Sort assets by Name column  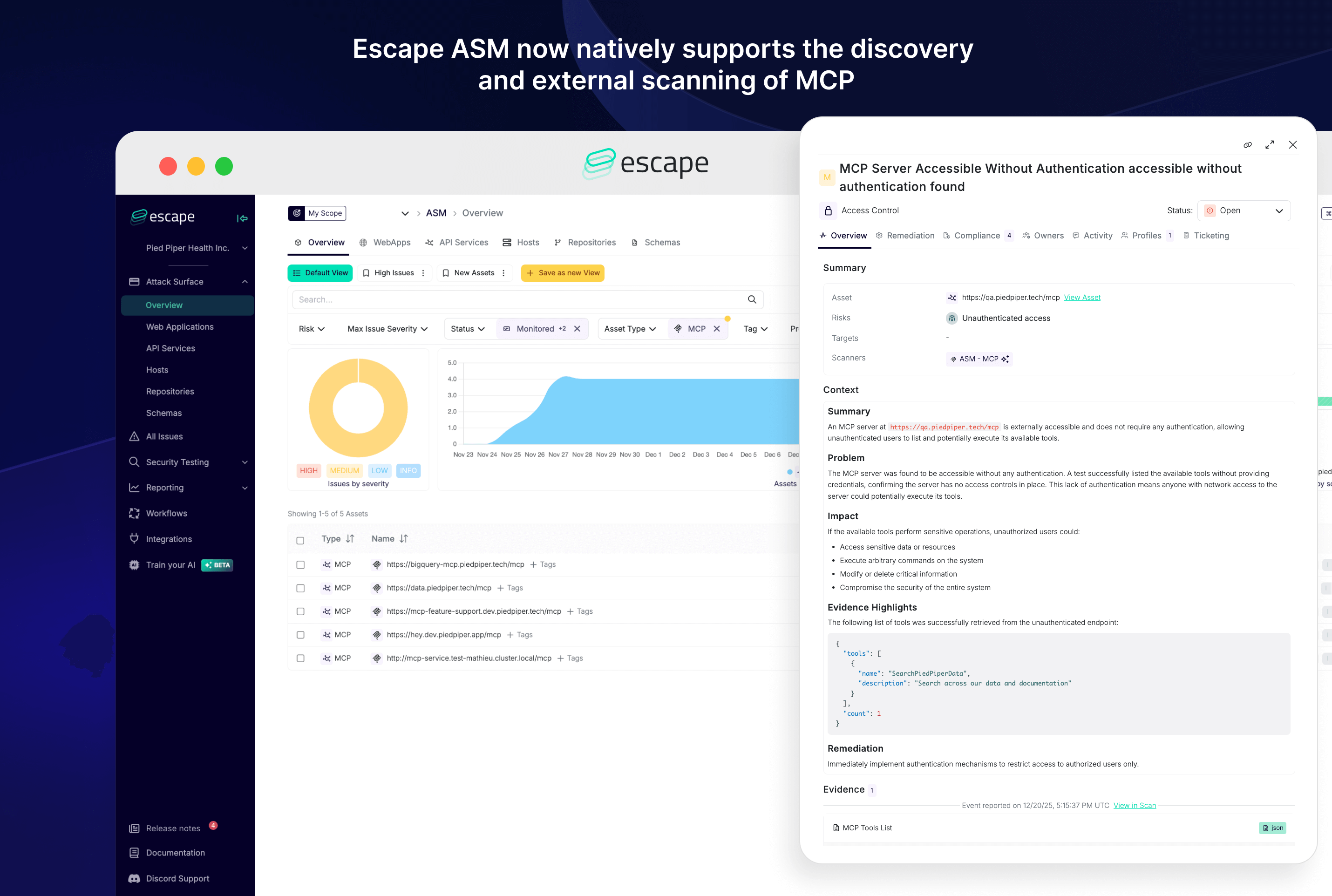(403, 539)
